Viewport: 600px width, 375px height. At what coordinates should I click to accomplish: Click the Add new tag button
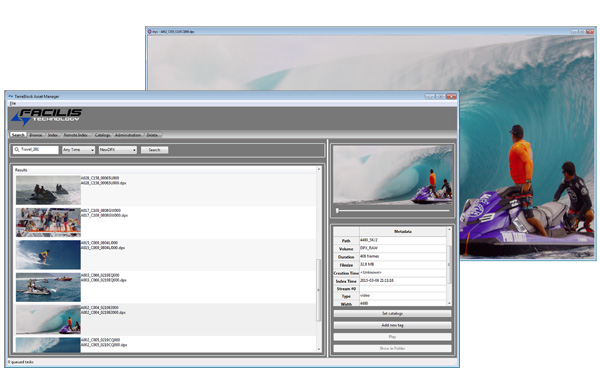(392, 325)
